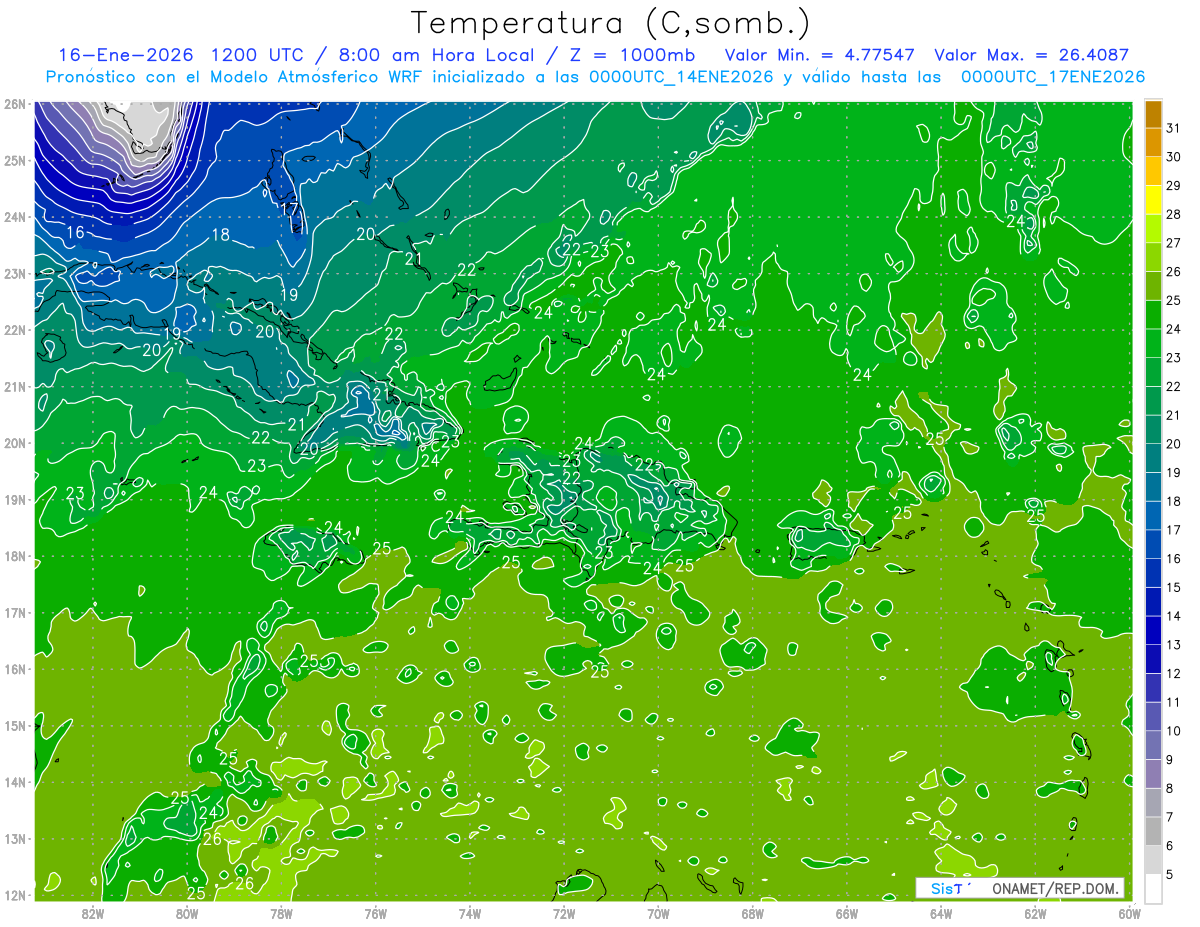The height and width of the screenshot is (927, 1200).
Task: Click the '16' contour label on the map
Action: coord(75,233)
